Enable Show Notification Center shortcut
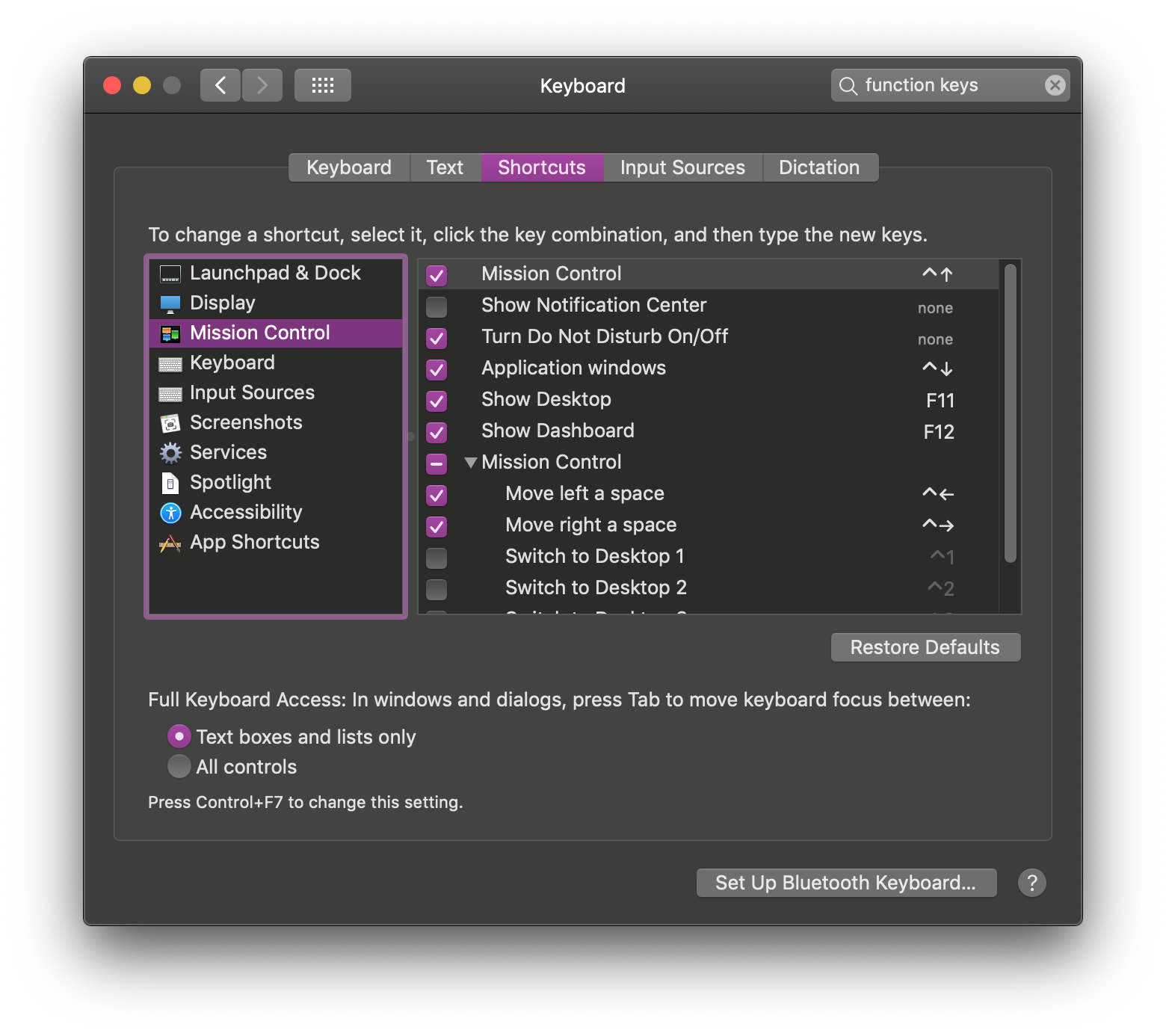Viewport: 1166px width, 1036px height. click(x=436, y=306)
